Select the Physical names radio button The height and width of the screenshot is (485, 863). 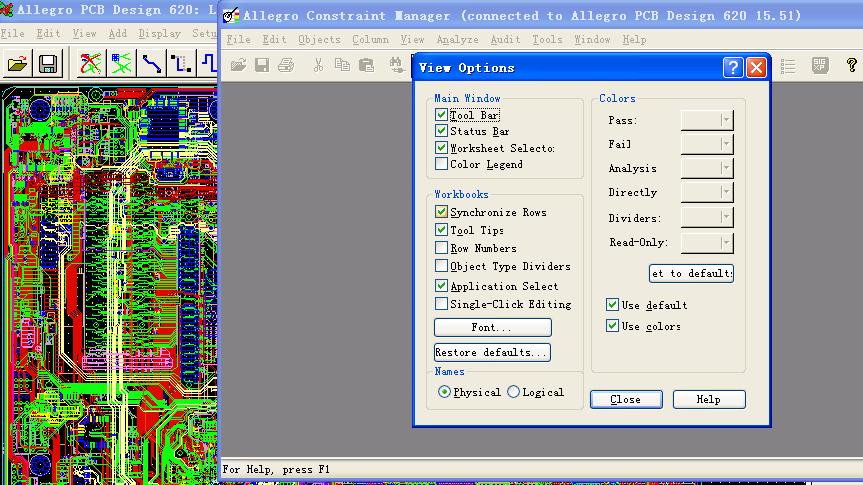pos(444,392)
